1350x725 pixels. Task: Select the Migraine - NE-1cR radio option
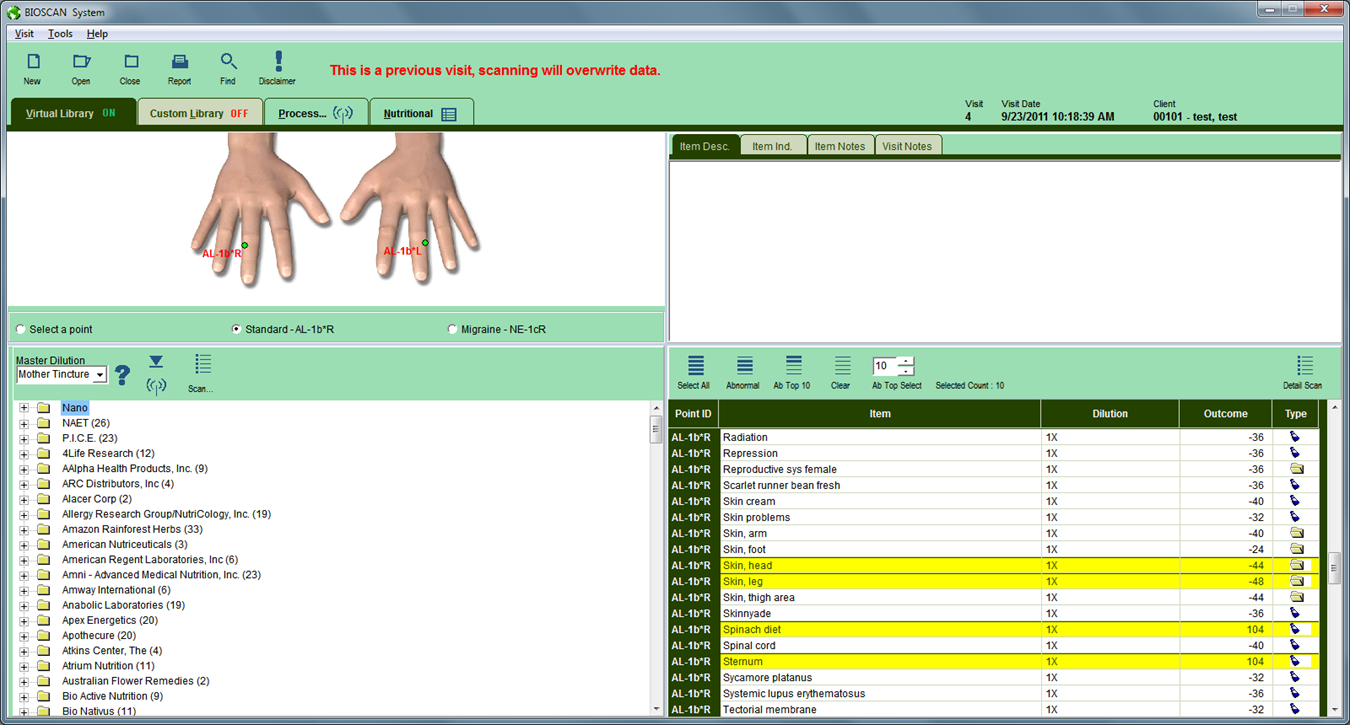(x=453, y=329)
